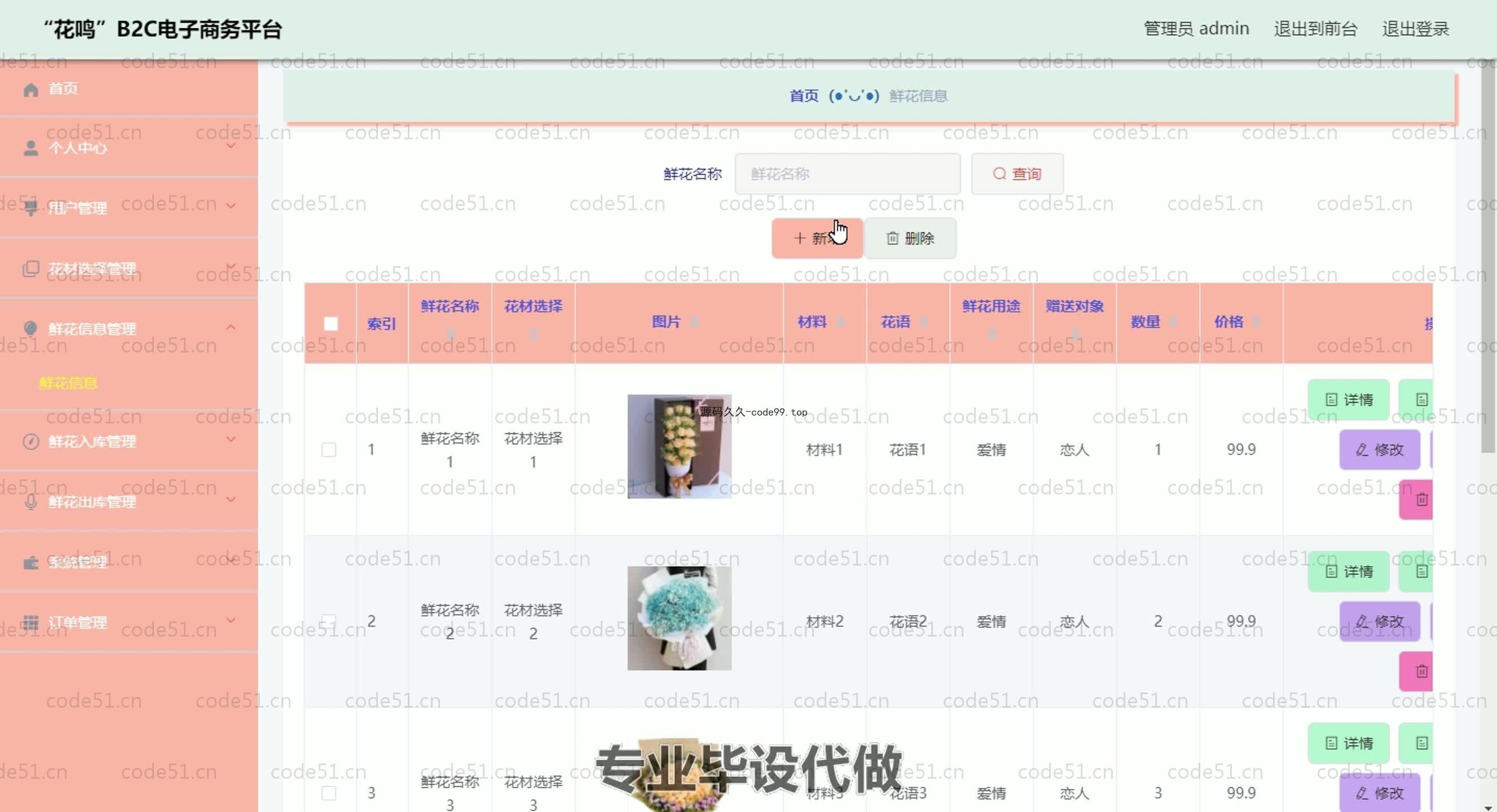
Task: Open the 花材选择管理 menu item
Action: 92,268
